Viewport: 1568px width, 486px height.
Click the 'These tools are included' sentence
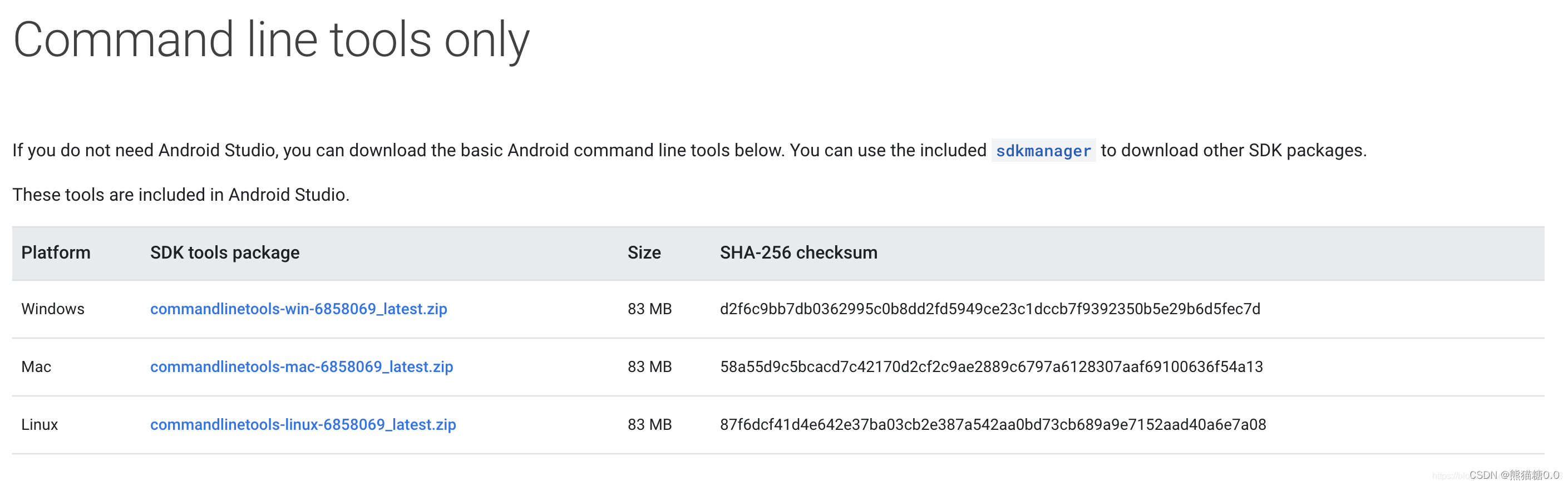pos(181,195)
